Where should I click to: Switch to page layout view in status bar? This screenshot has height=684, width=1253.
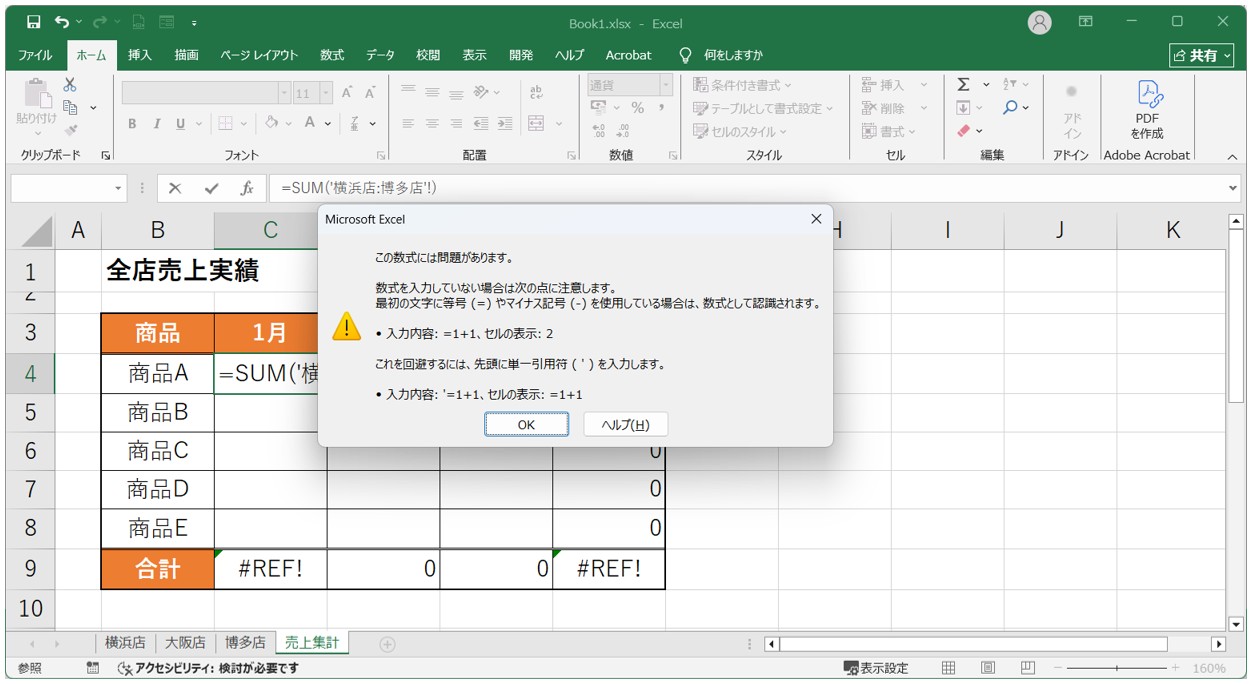click(988, 668)
